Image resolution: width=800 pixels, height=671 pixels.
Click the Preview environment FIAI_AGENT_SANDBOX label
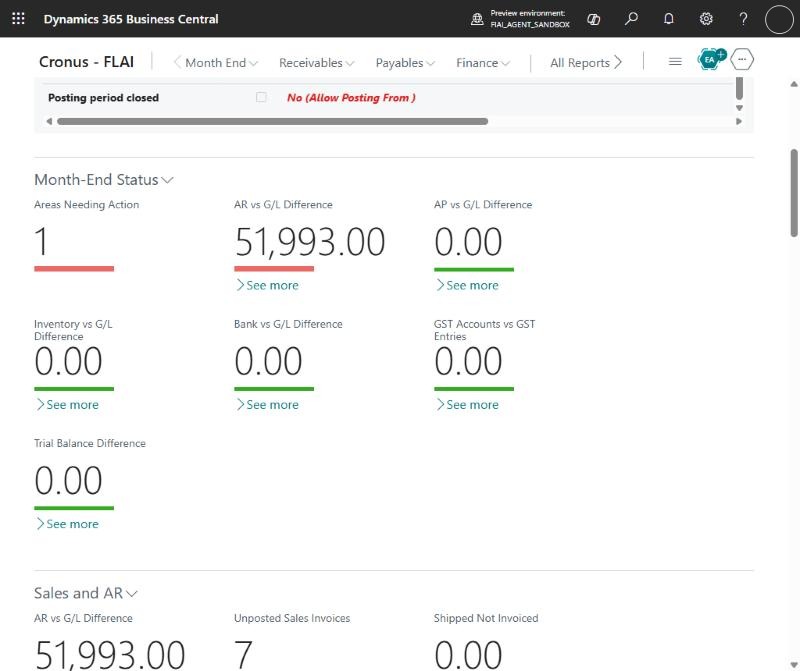pyautogui.click(x=530, y=19)
